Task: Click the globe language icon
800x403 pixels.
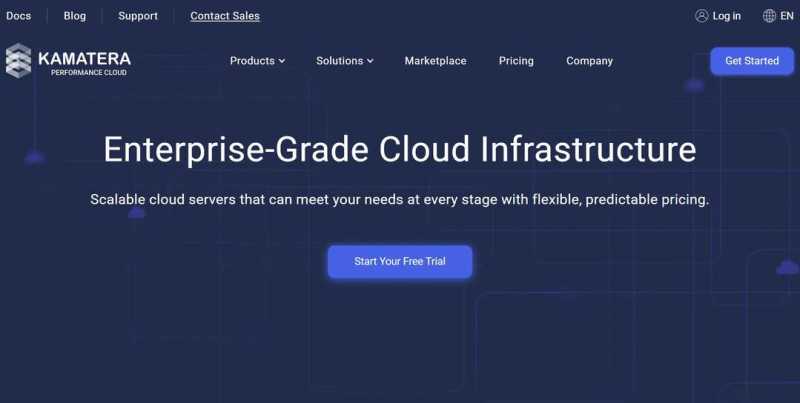Action: [x=769, y=16]
